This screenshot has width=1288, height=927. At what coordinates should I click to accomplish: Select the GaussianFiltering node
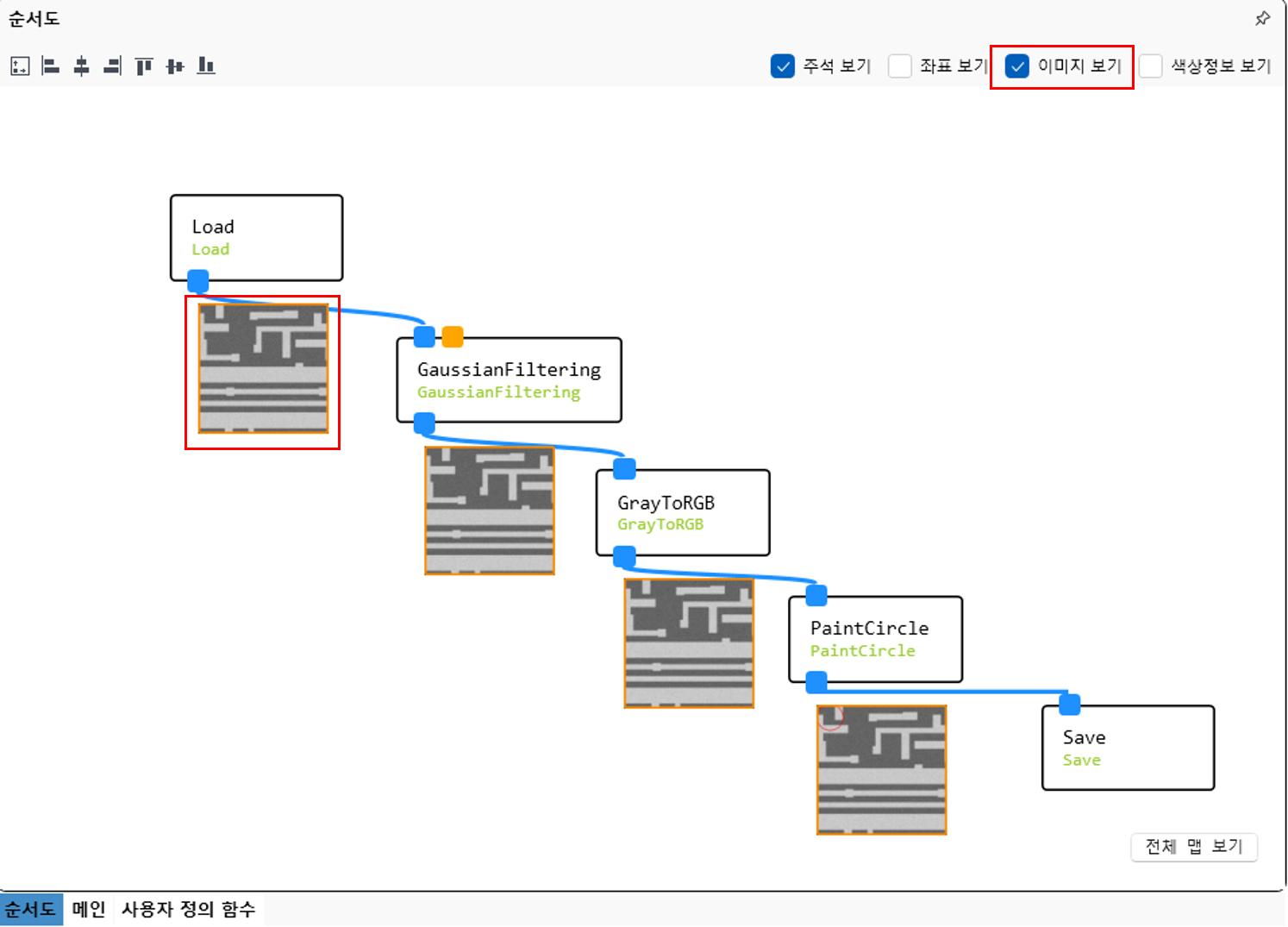click(x=509, y=380)
